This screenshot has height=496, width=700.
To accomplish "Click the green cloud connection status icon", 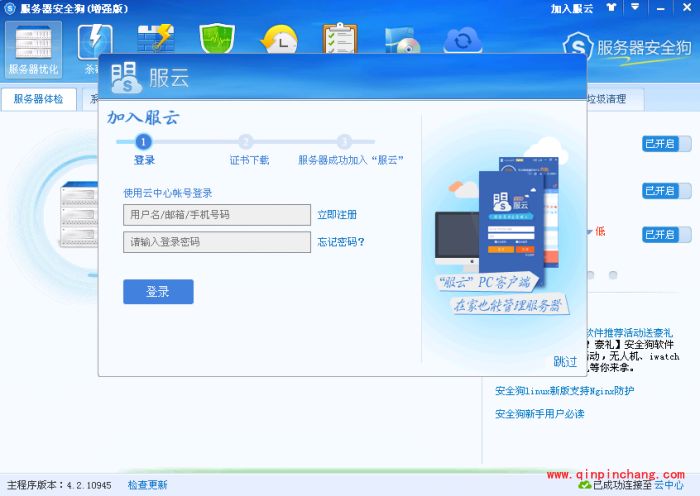I will (x=584, y=485).
